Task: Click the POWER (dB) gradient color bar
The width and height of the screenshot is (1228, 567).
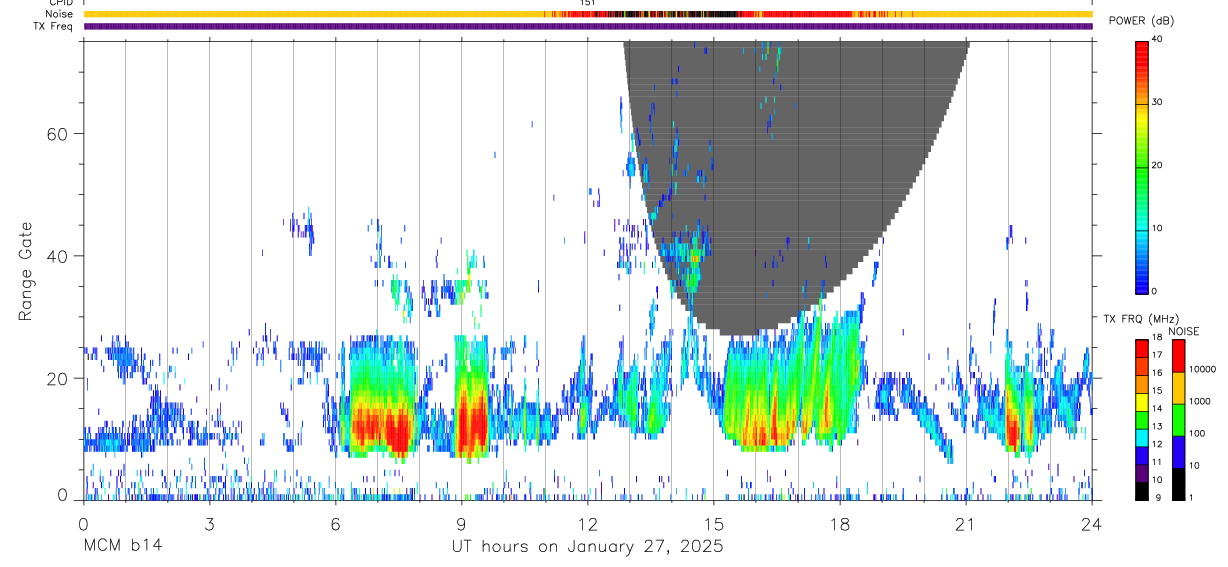Action: click(1142, 166)
